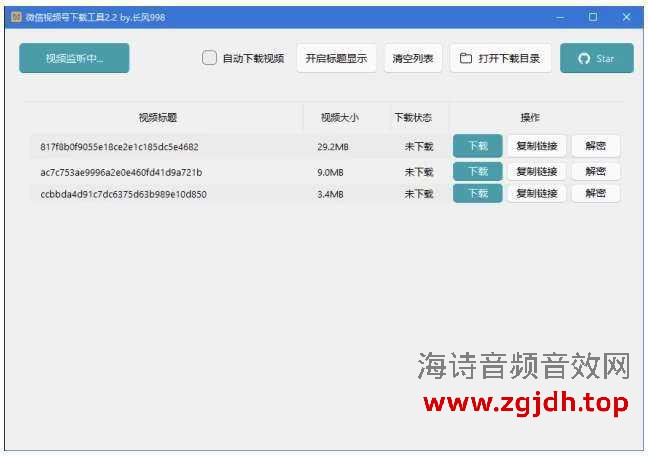Click the 视频监听中 listening button

tap(74, 58)
